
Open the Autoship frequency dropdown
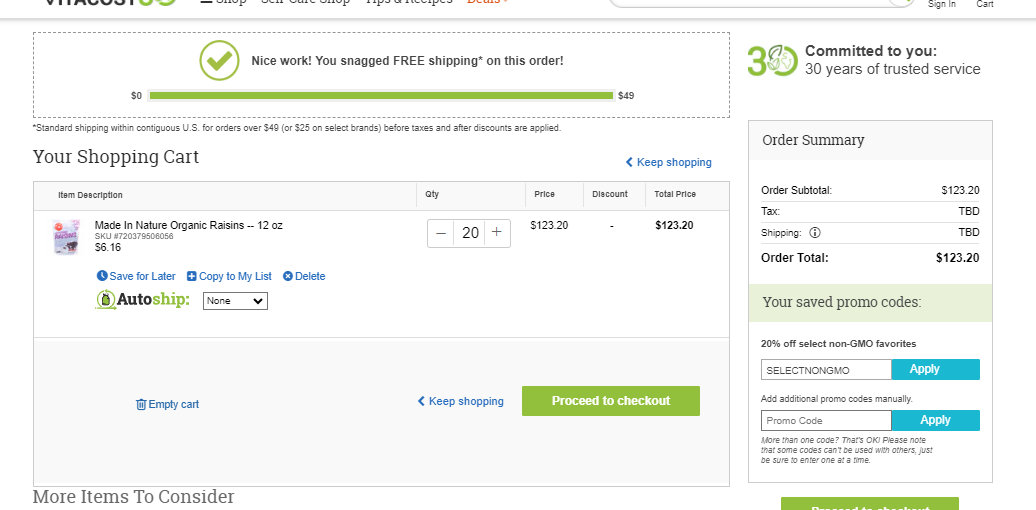click(x=235, y=301)
